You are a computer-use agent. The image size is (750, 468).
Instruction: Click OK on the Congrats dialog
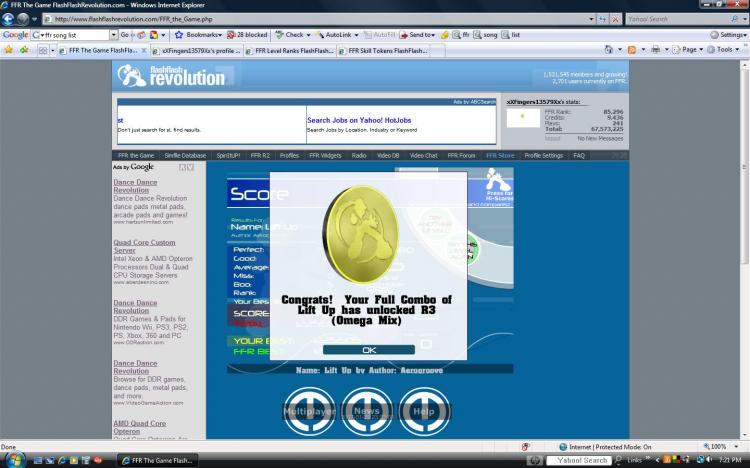[369, 350]
